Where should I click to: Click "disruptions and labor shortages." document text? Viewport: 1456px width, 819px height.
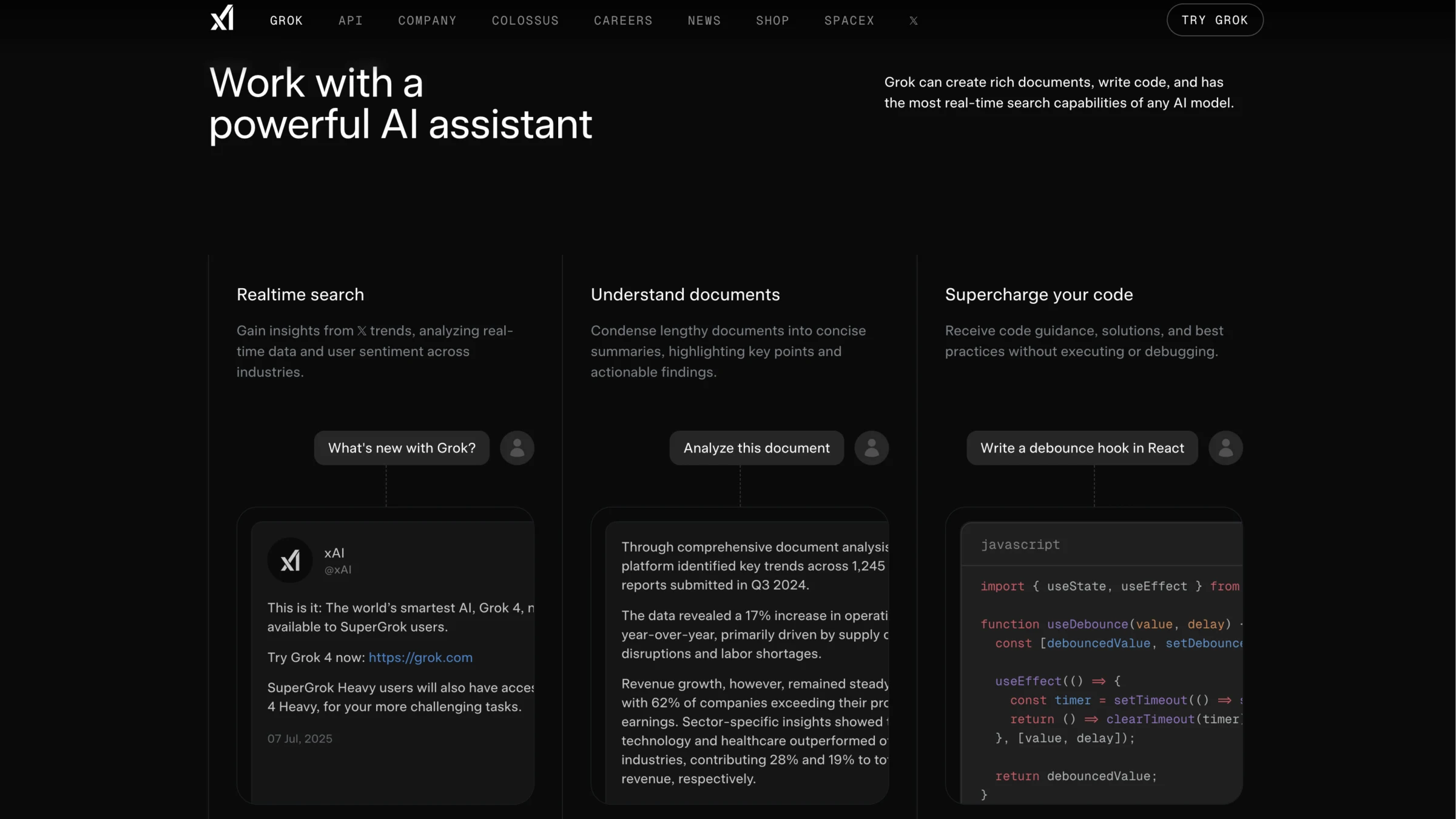(721, 654)
